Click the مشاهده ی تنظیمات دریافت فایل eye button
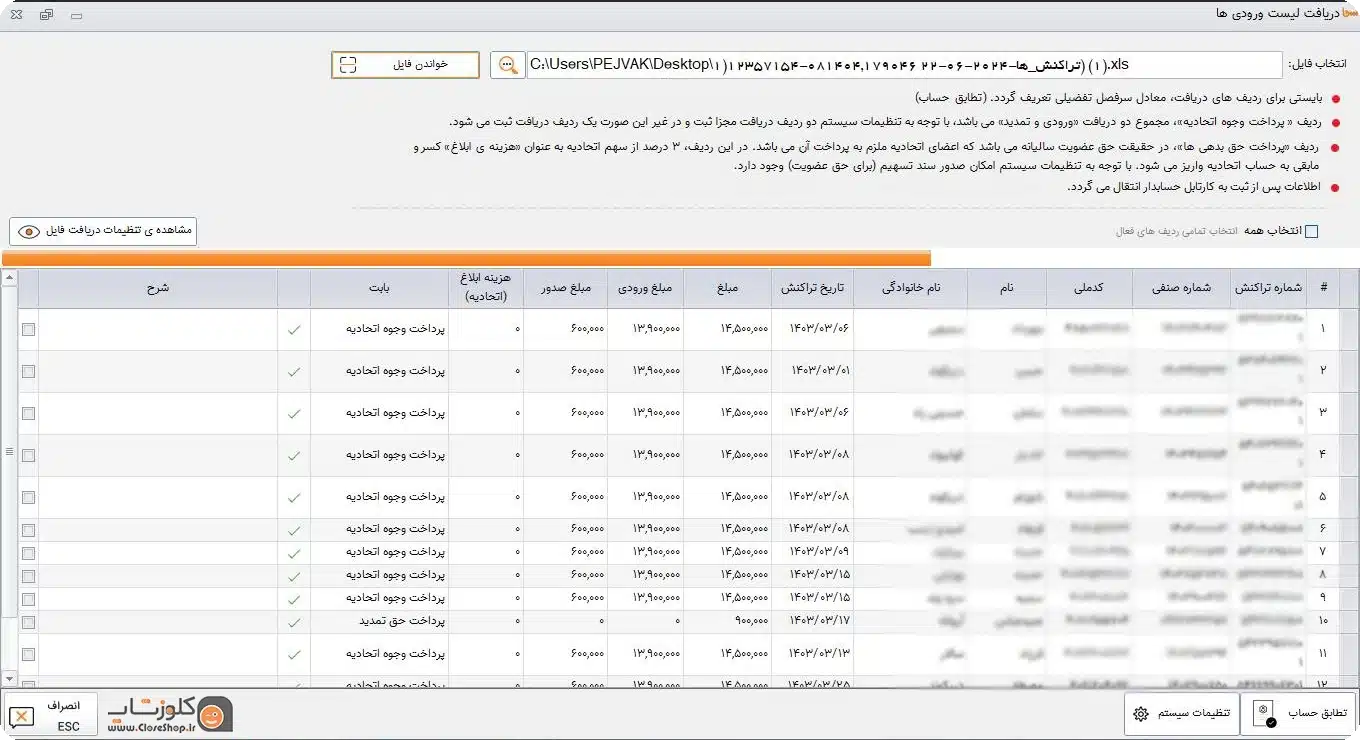 click(103, 231)
